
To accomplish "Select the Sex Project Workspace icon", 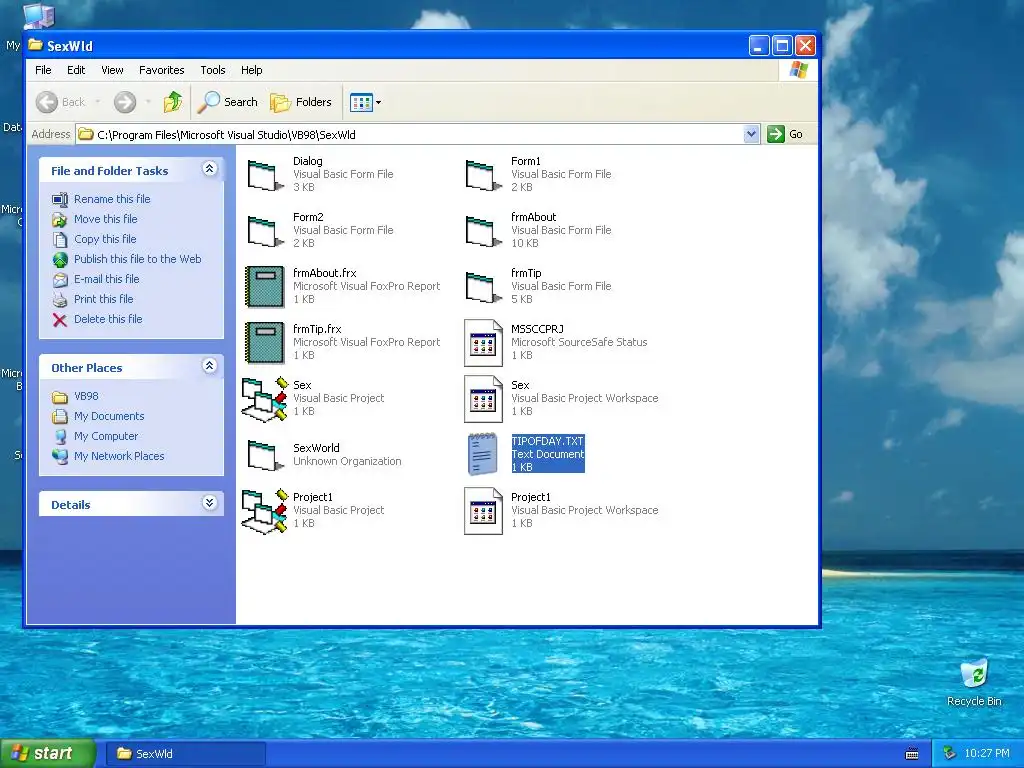I will pyautogui.click(x=483, y=399).
